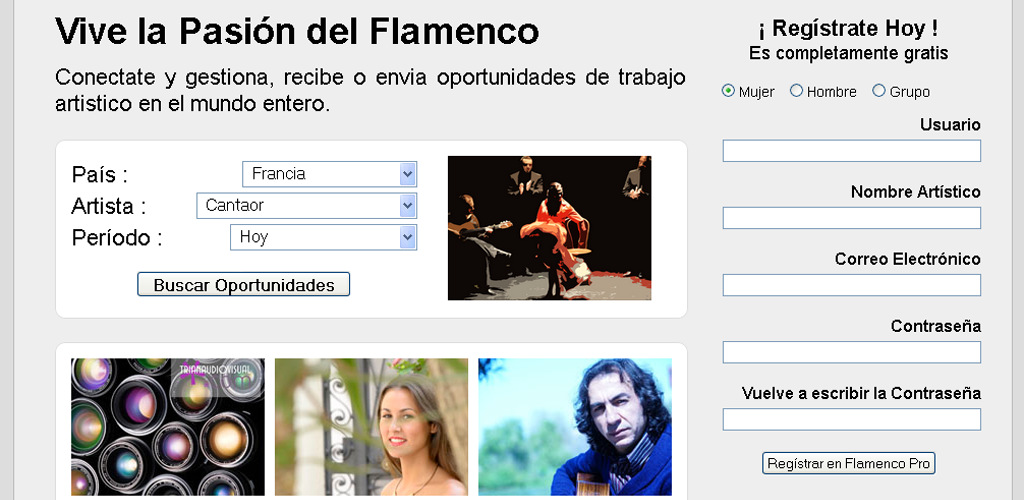This screenshot has height=500, width=1024.
Task: Click the Buscar Oportunidades button
Action: click(x=244, y=285)
